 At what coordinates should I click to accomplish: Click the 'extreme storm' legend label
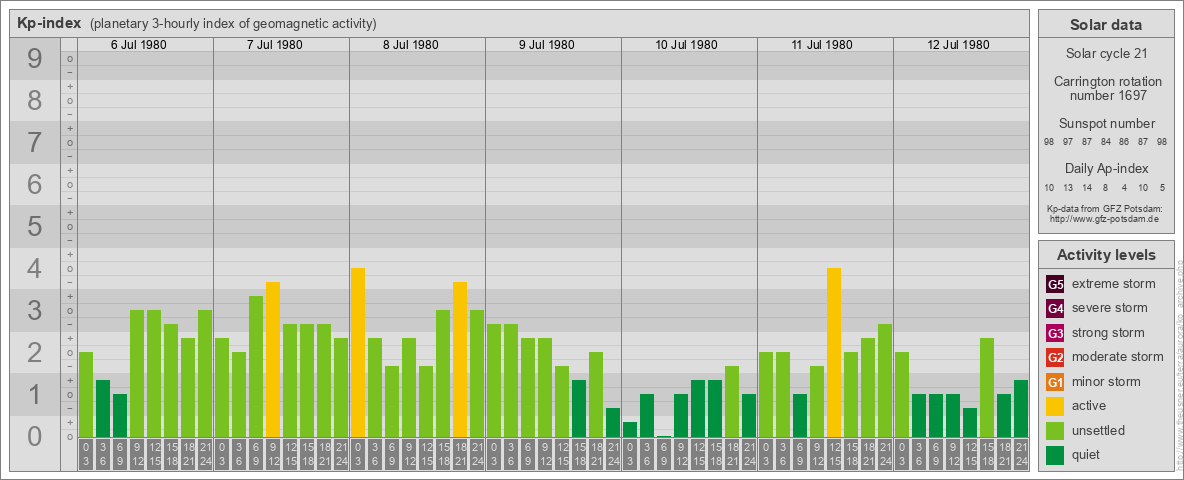click(x=1114, y=284)
